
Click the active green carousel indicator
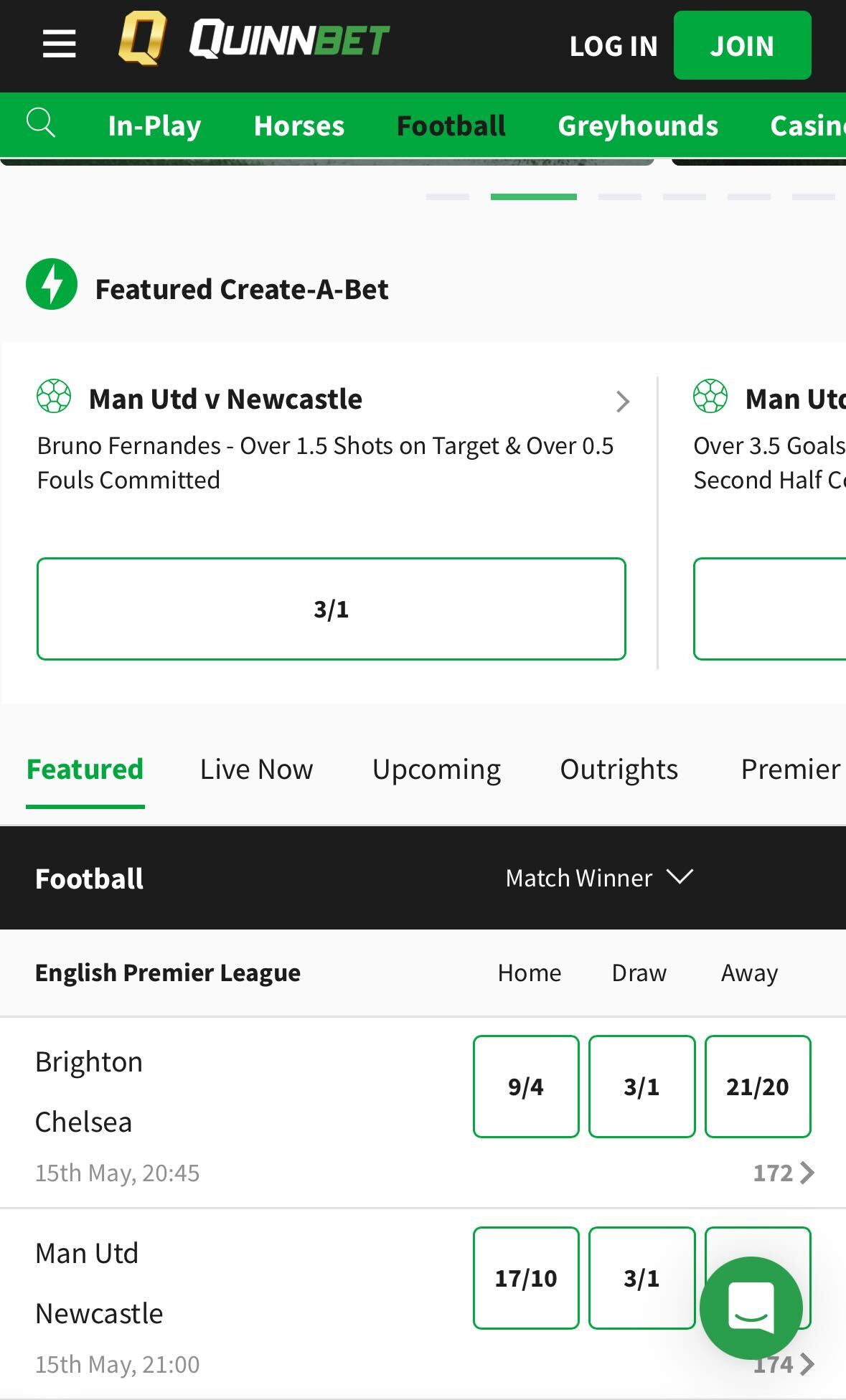(x=533, y=197)
